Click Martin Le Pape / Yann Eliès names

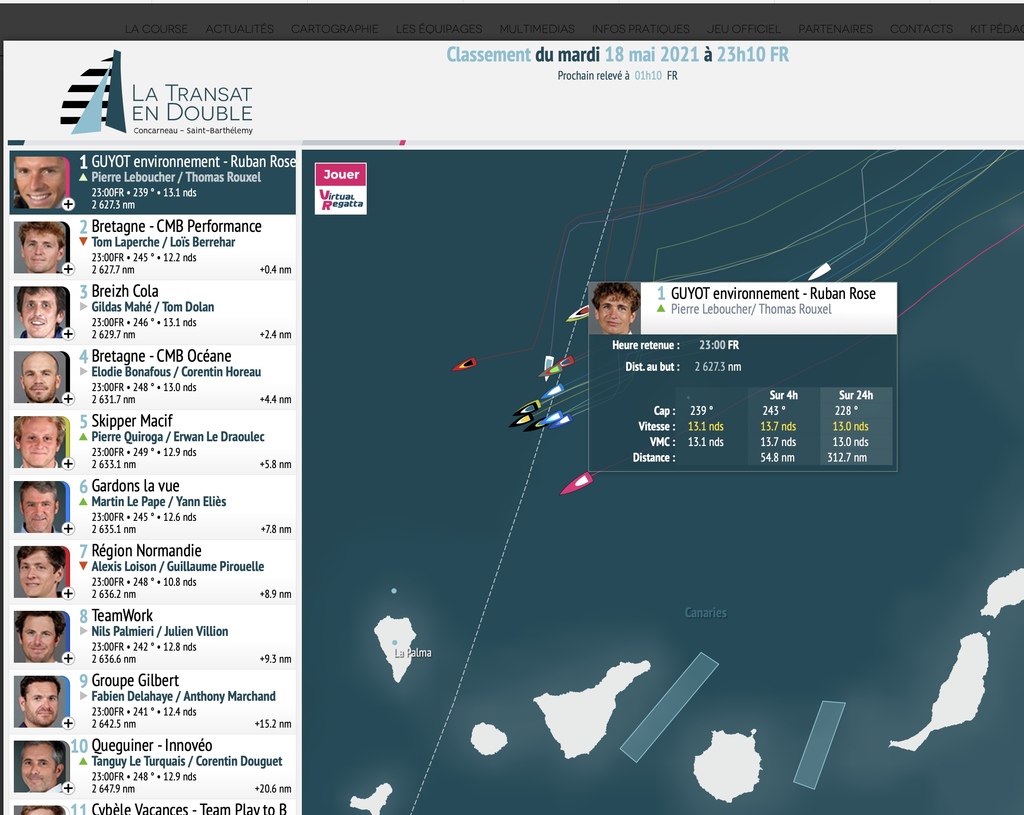159,502
